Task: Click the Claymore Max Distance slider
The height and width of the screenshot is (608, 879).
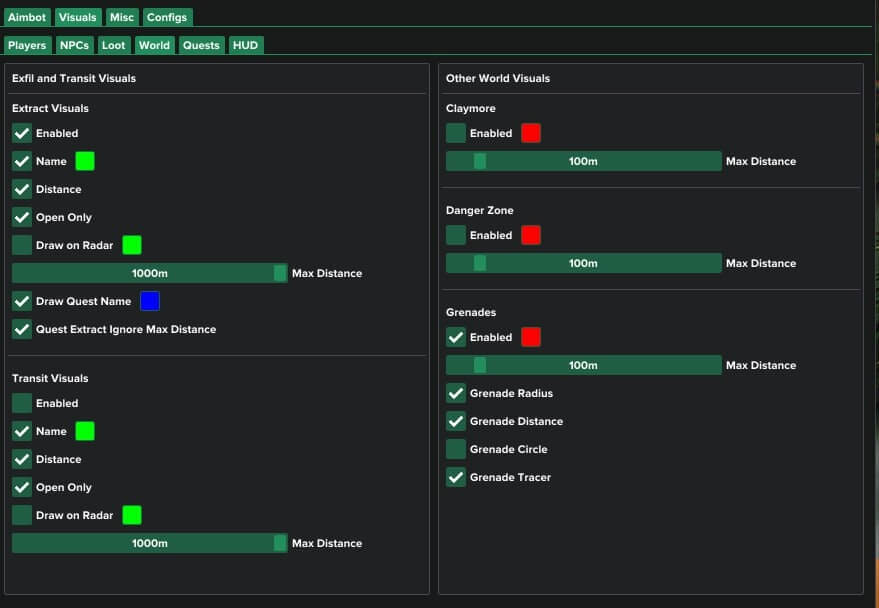Action: point(583,161)
